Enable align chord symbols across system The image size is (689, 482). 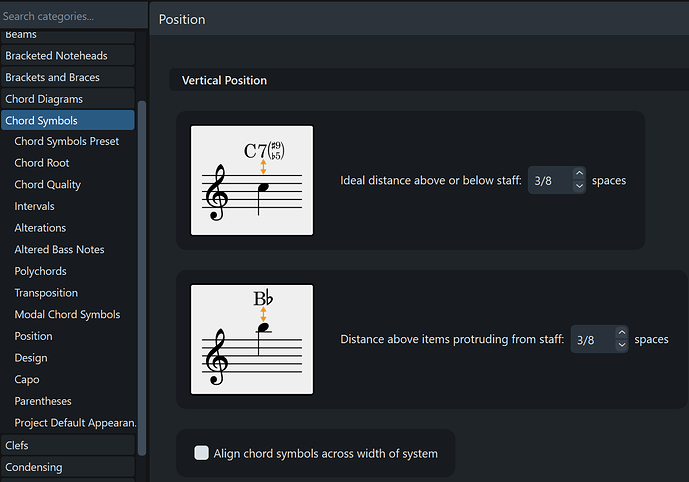click(x=202, y=453)
